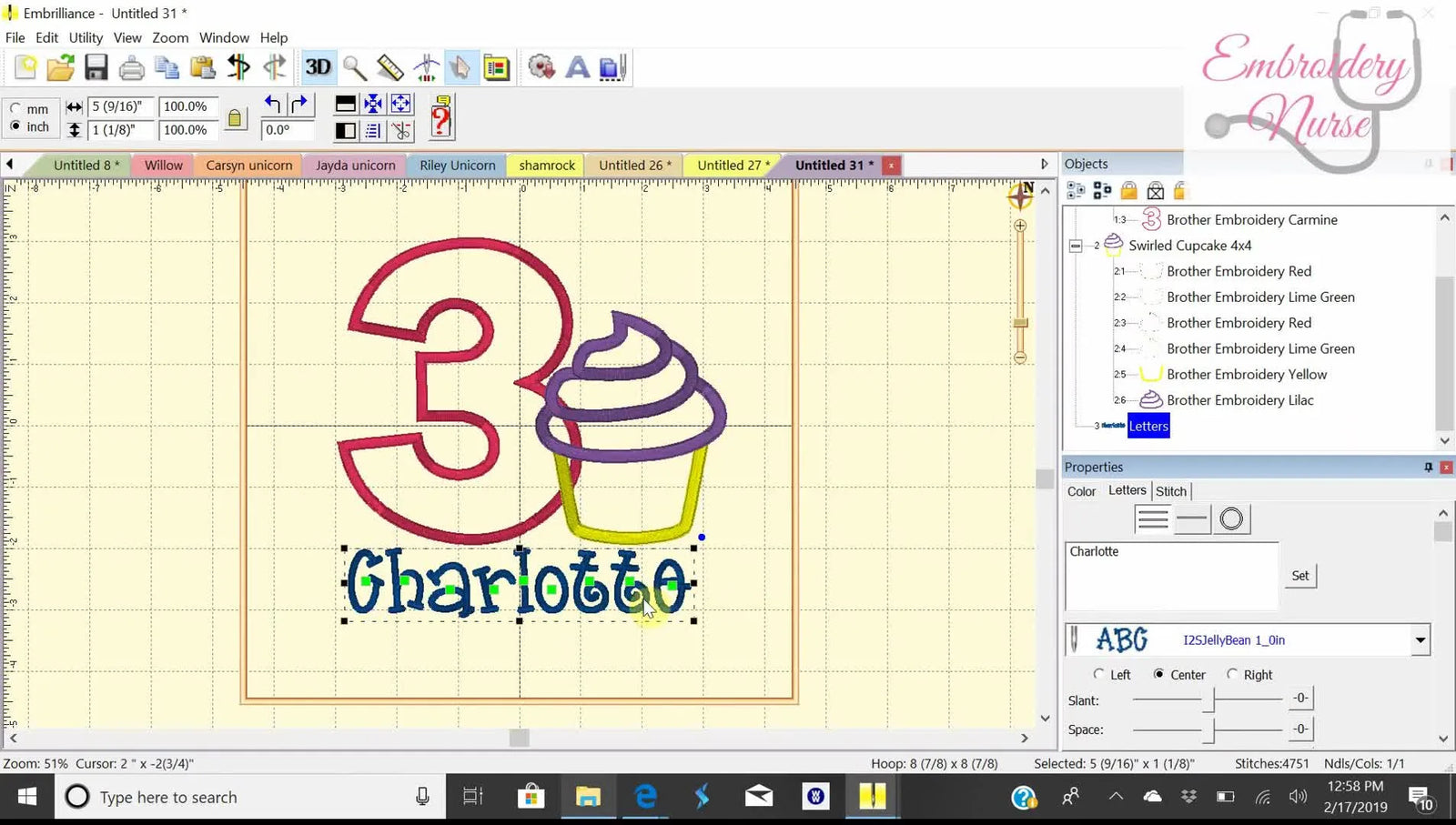Select Right text alignment
Viewport: 1456px width, 825px height.
click(x=1232, y=674)
